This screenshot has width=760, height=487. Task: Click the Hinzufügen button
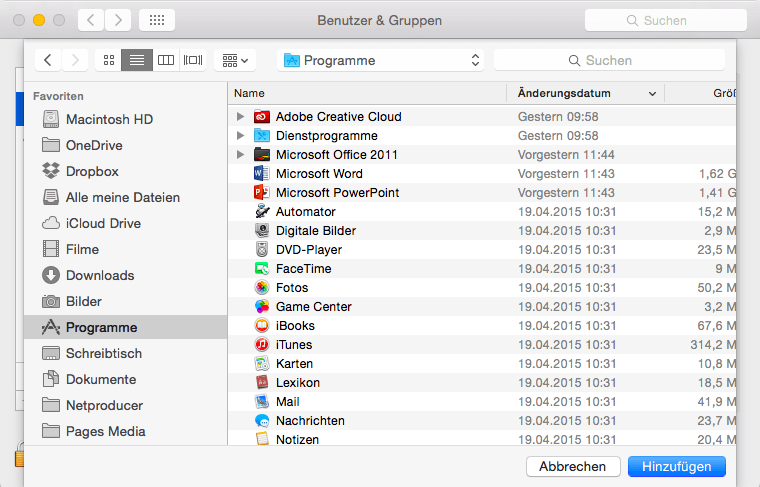[x=676, y=466]
